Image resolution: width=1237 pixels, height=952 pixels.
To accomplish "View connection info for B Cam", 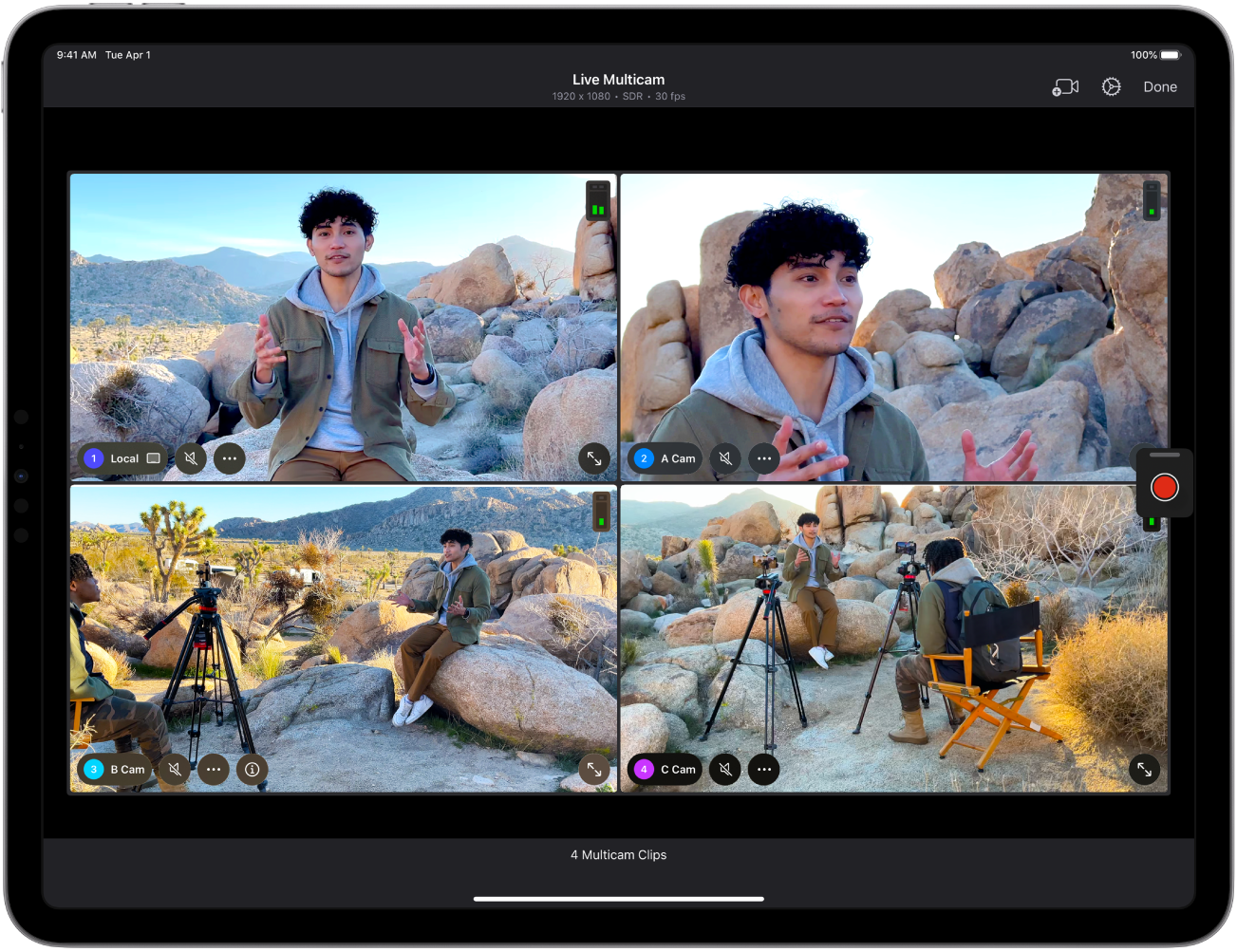I will coord(252,770).
